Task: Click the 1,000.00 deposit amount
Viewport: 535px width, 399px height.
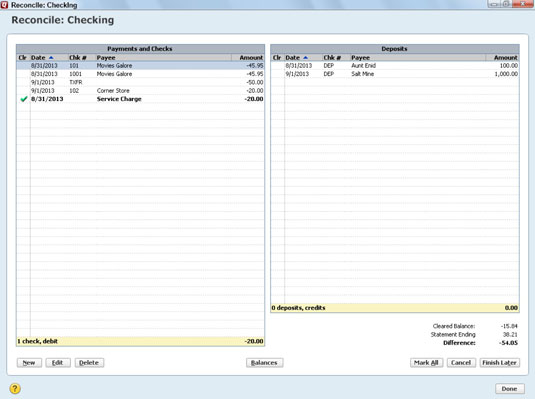Action: click(506, 74)
